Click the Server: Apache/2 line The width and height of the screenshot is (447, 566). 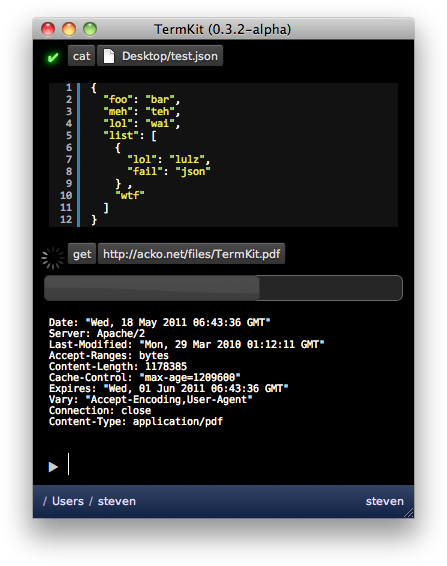97,333
